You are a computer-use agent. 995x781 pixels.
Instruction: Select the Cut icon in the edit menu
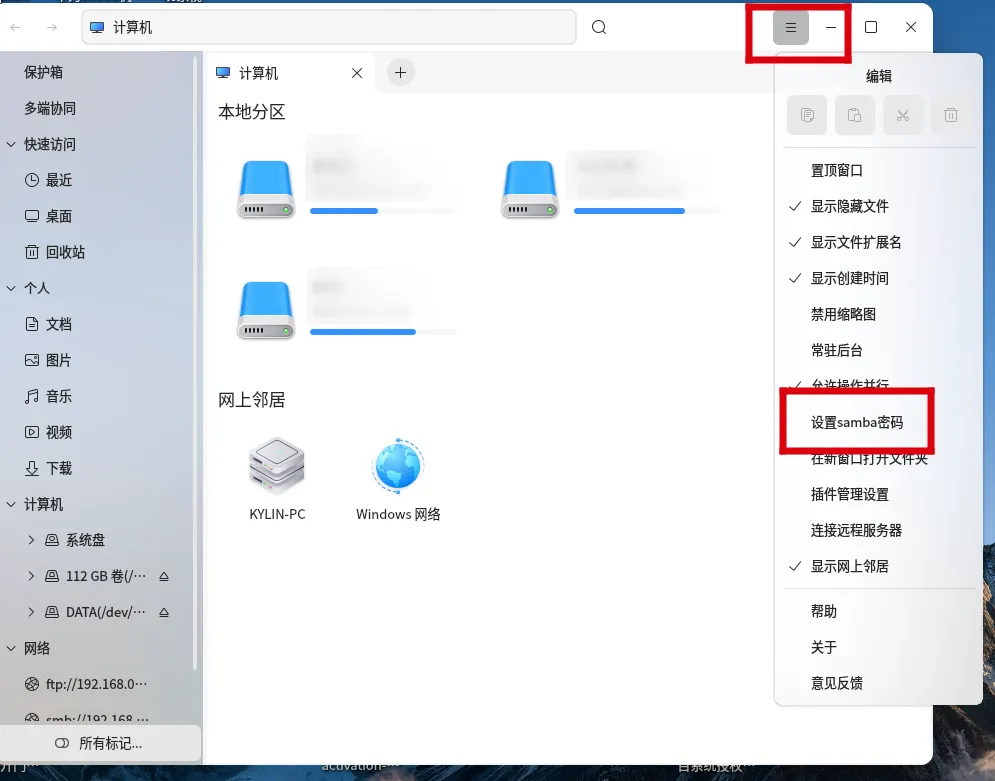click(903, 115)
